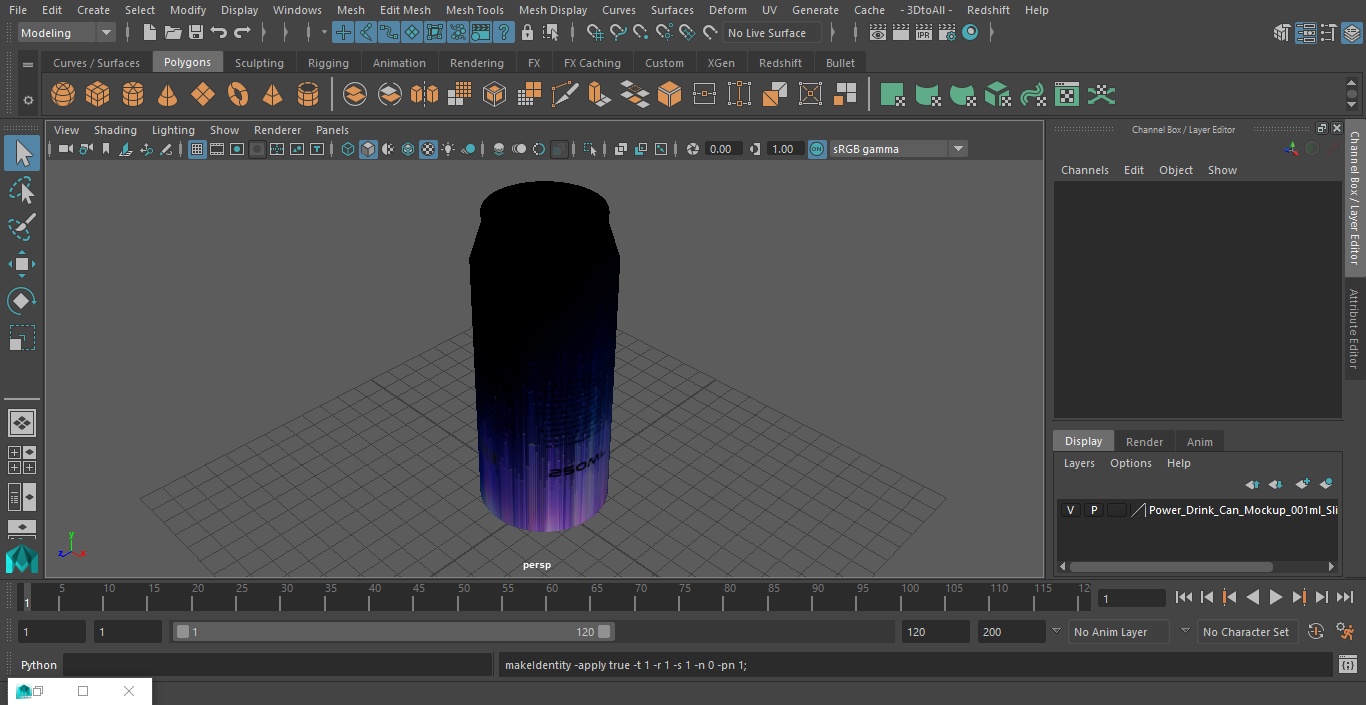
Task: Toggle use all lights in viewport
Action: click(x=448, y=149)
